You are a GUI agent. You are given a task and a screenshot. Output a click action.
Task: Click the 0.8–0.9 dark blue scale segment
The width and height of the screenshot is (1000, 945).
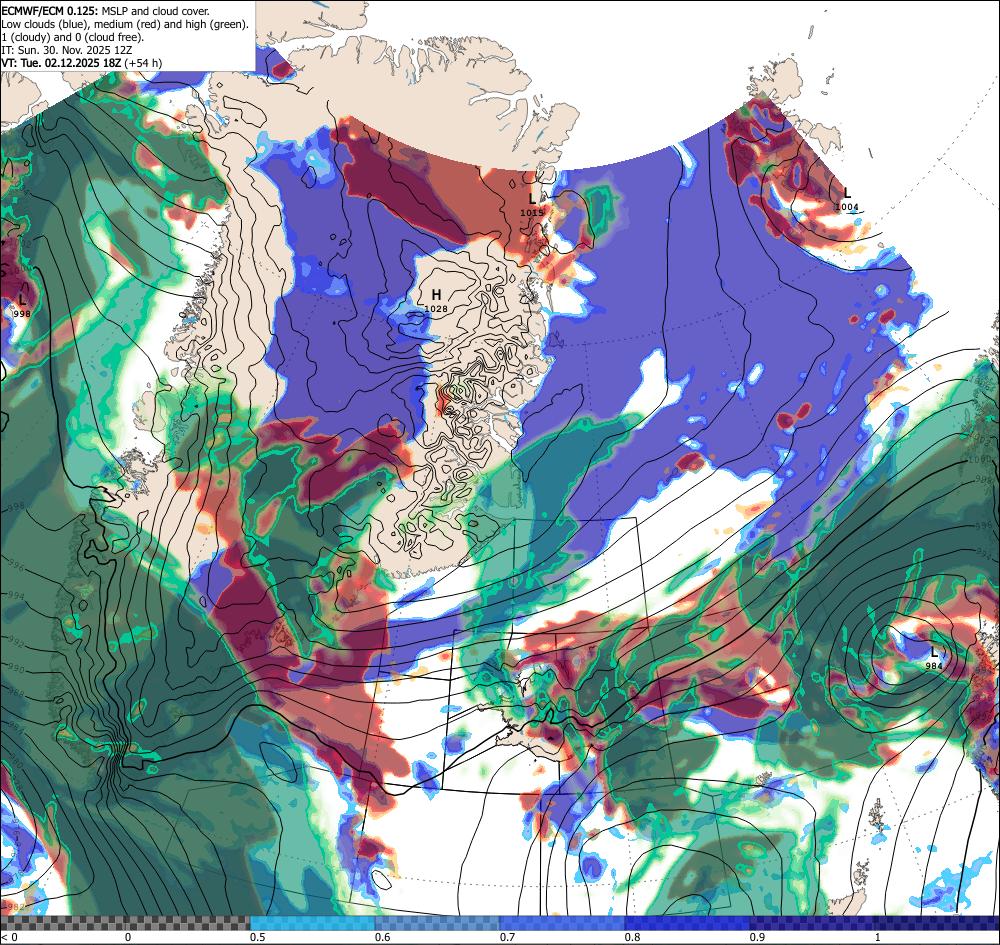688,923
